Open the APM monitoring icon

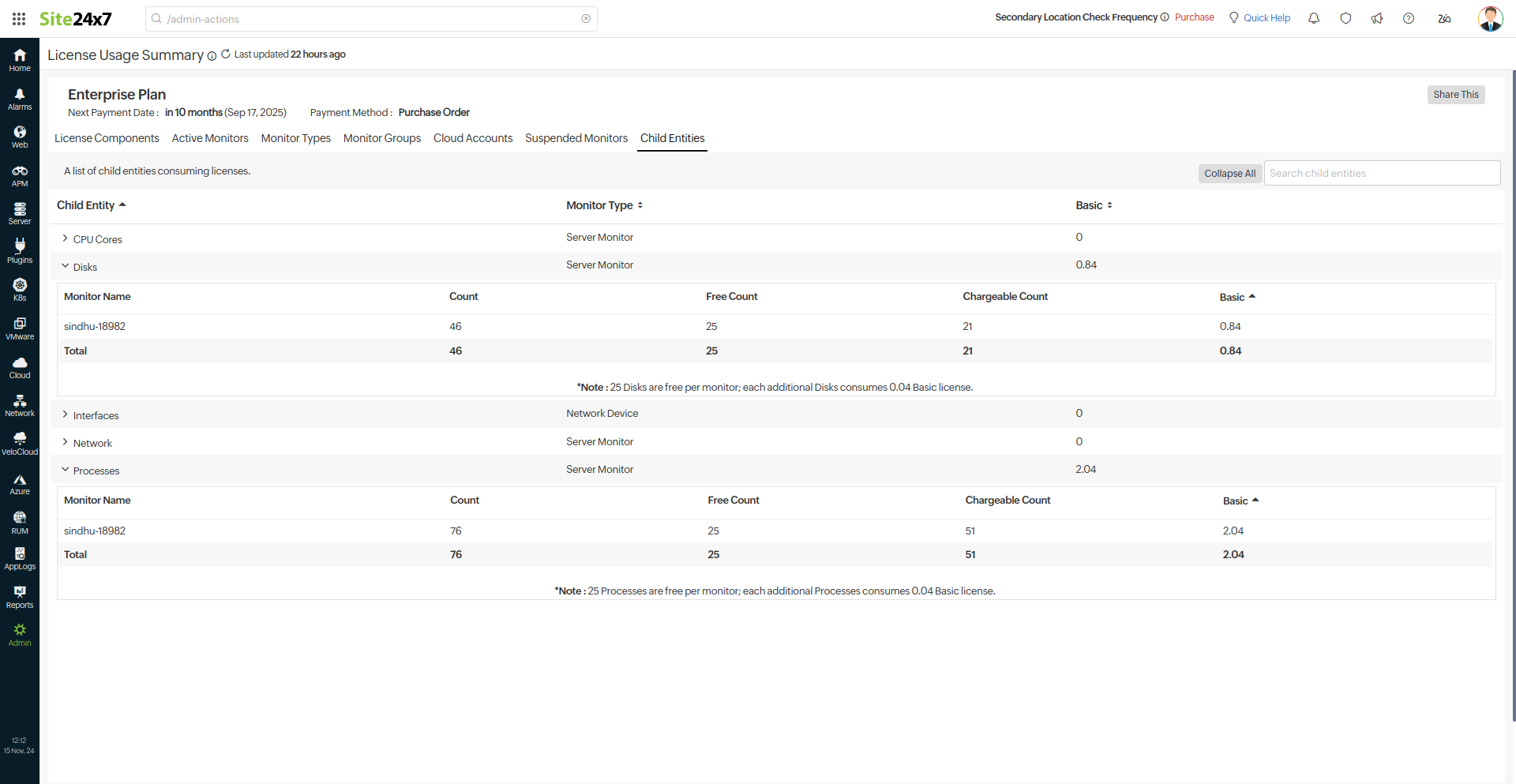tap(20, 175)
